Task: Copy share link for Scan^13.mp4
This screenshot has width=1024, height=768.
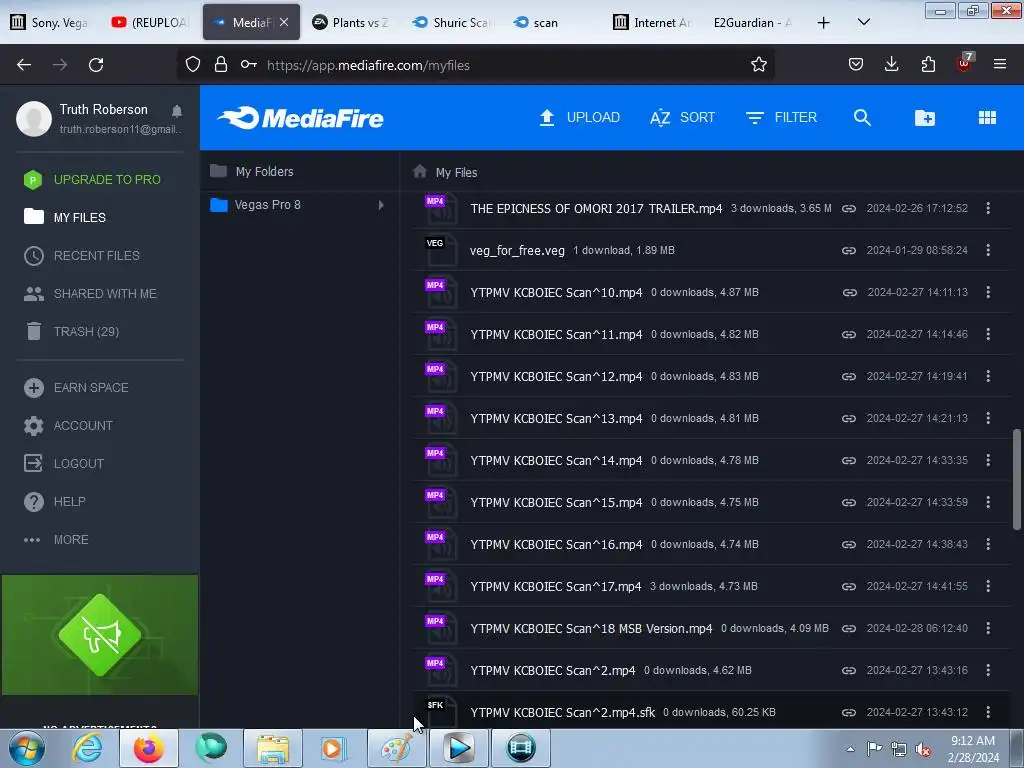Action: (848, 419)
